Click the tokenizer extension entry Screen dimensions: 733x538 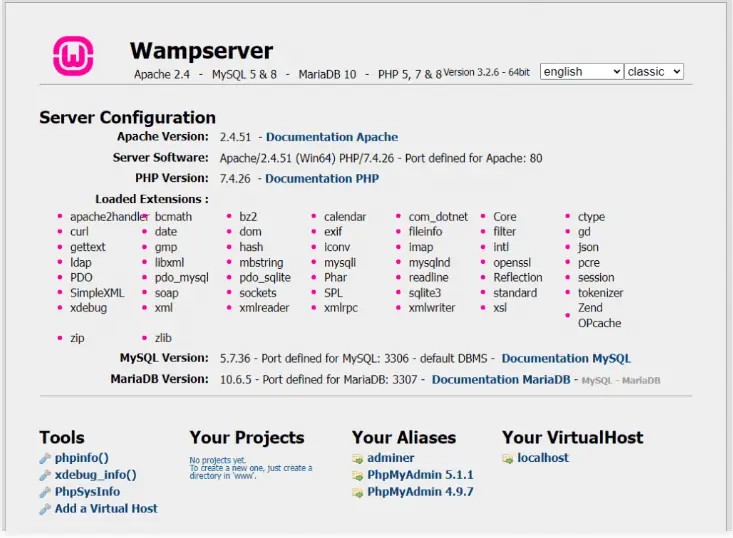pos(600,293)
